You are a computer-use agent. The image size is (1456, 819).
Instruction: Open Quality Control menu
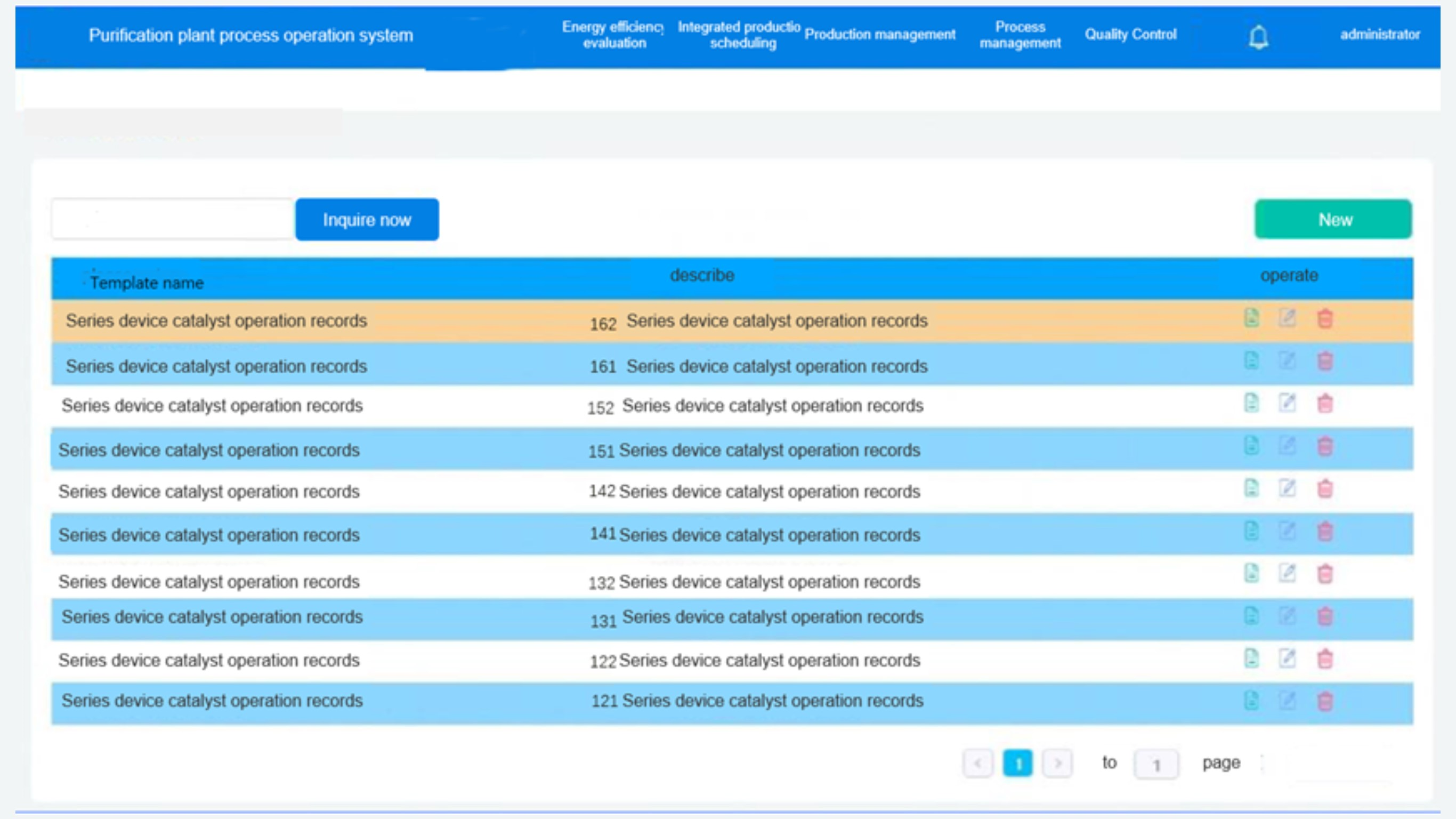click(1130, 35)
